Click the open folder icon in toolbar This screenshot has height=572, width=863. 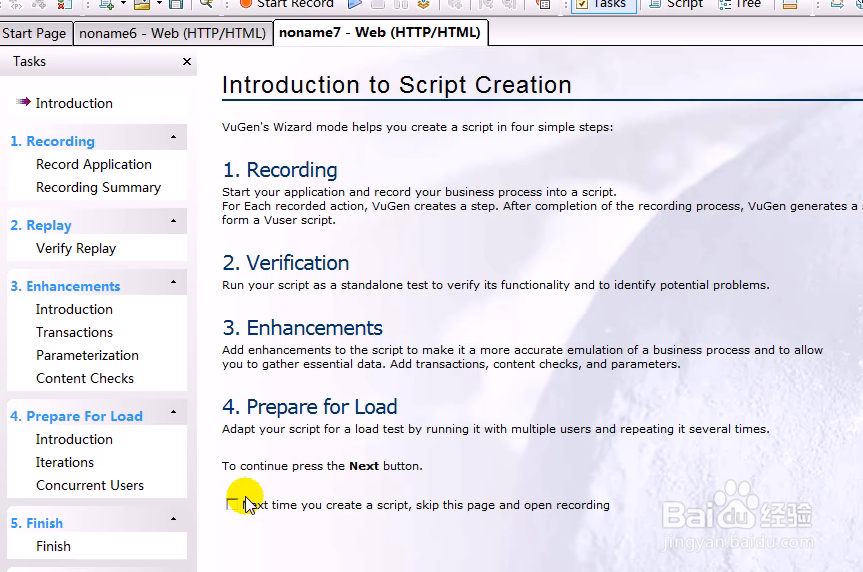click(142, 4)
